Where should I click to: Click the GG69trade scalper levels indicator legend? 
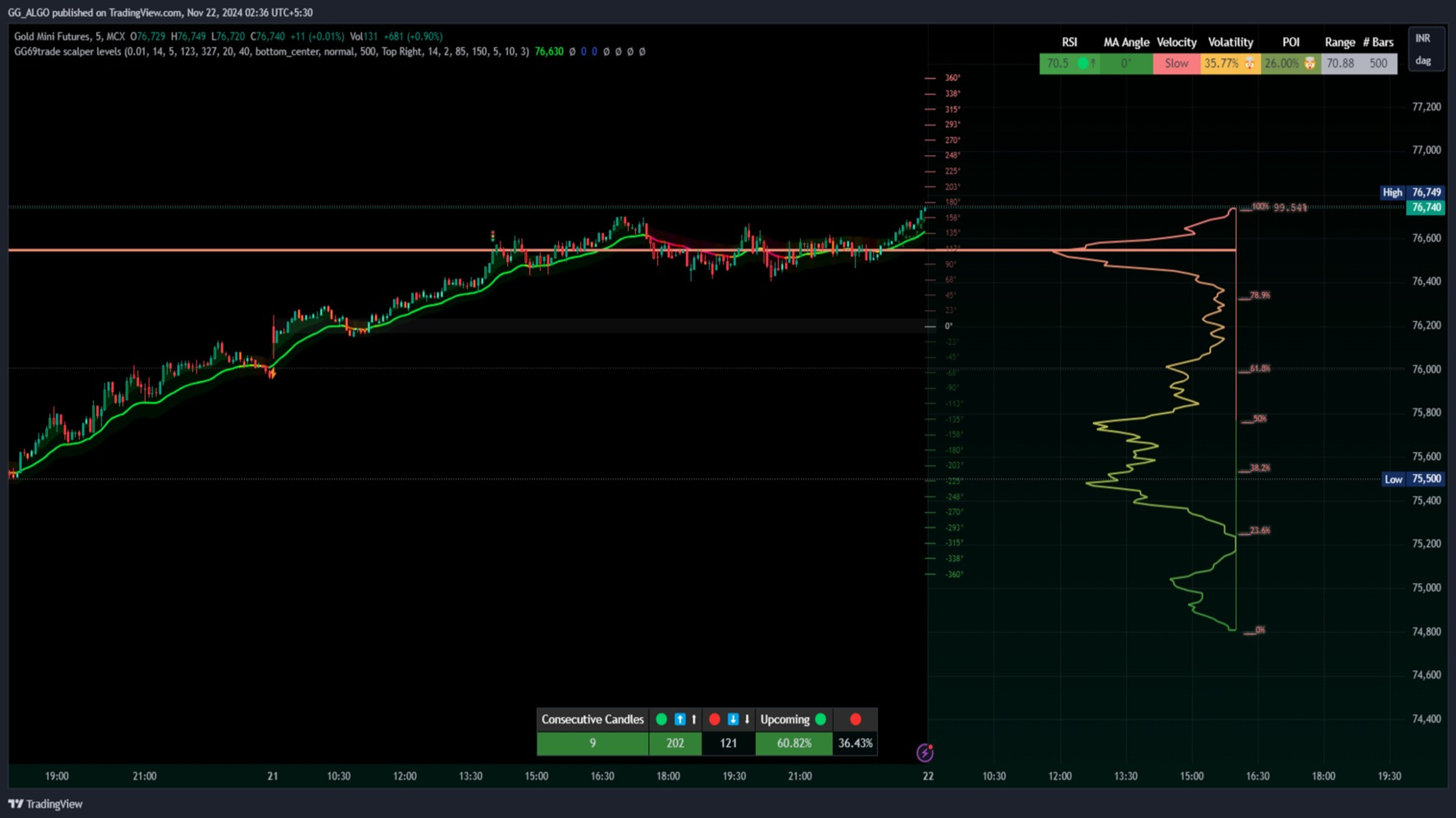click(271, 52)
